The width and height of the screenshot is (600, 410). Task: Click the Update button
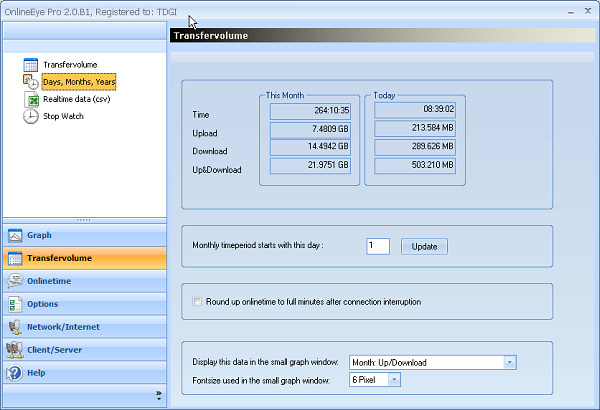pyautogui.click(x=424, y=247)
